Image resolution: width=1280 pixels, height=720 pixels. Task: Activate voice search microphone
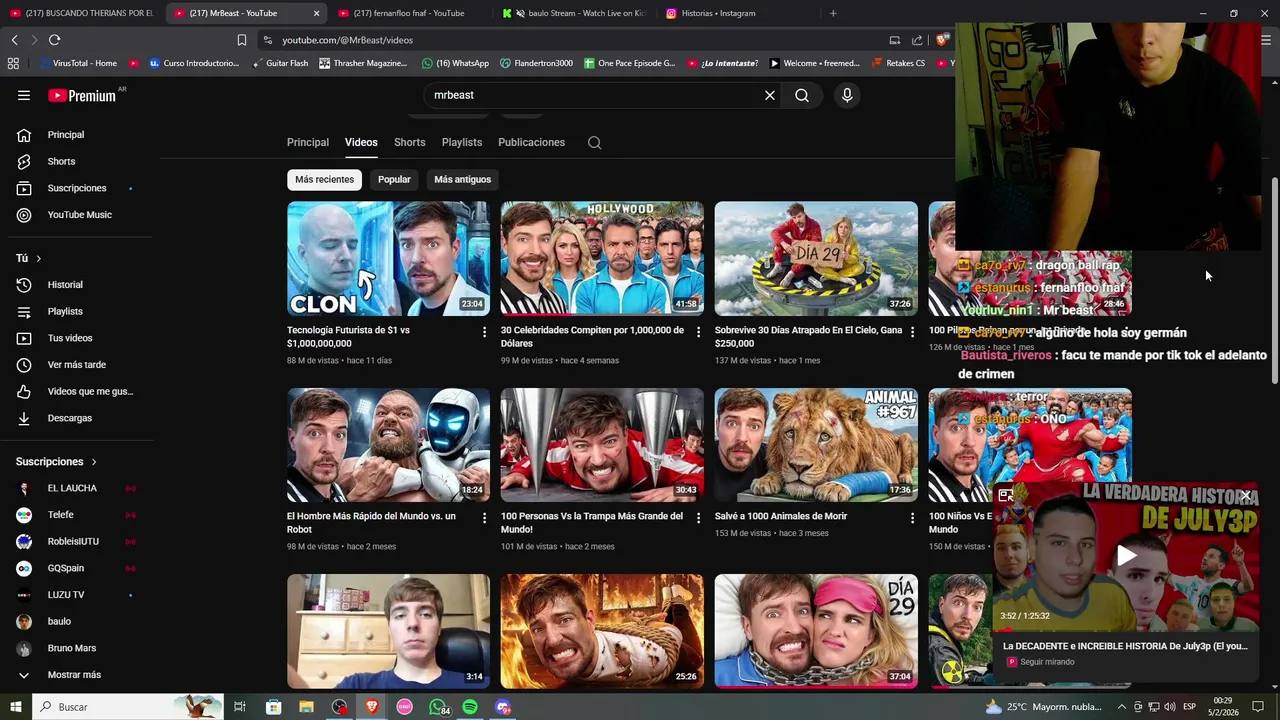[x=847, y=95]
